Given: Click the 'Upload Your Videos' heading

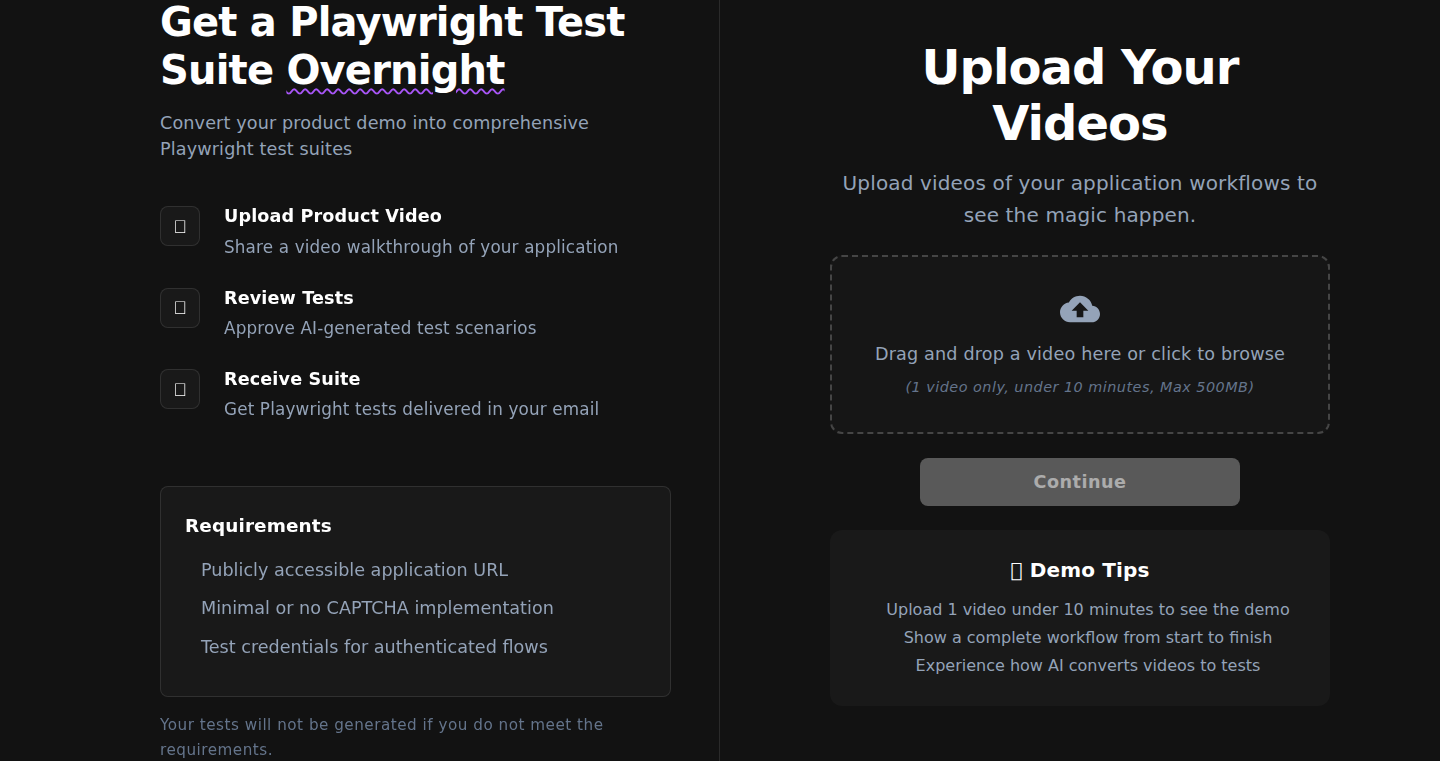Looking at the screenshot, I should pyautogui.click(x=1080, y=95).
